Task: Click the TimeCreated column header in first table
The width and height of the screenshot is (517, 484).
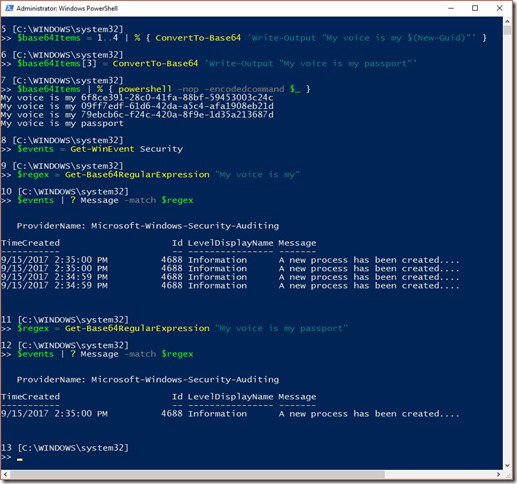Action: pos(31,243)
